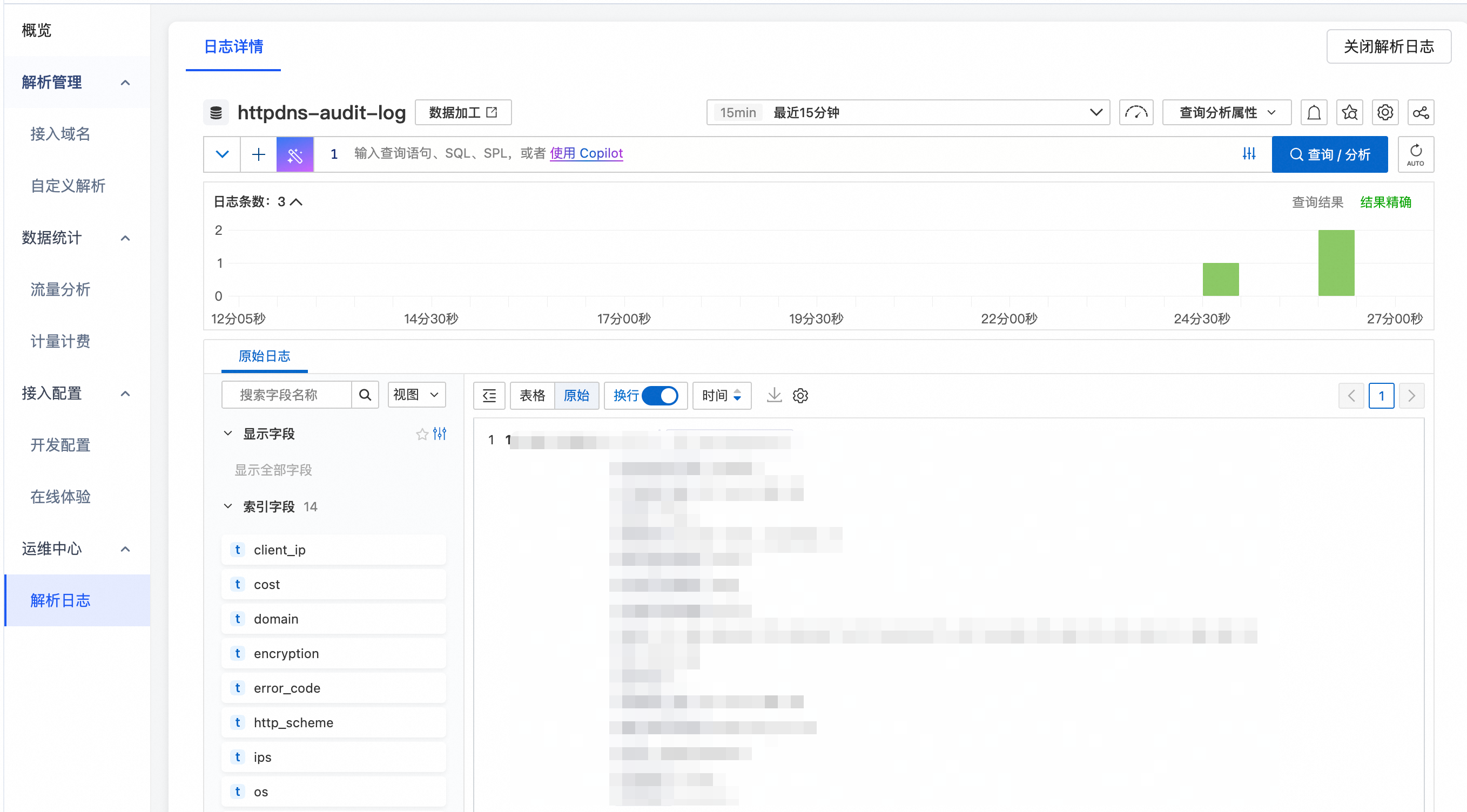The width and height of the screenshot is (1467, 812).
Task: Click the field search magnifier icon
Action: [365, 395]
